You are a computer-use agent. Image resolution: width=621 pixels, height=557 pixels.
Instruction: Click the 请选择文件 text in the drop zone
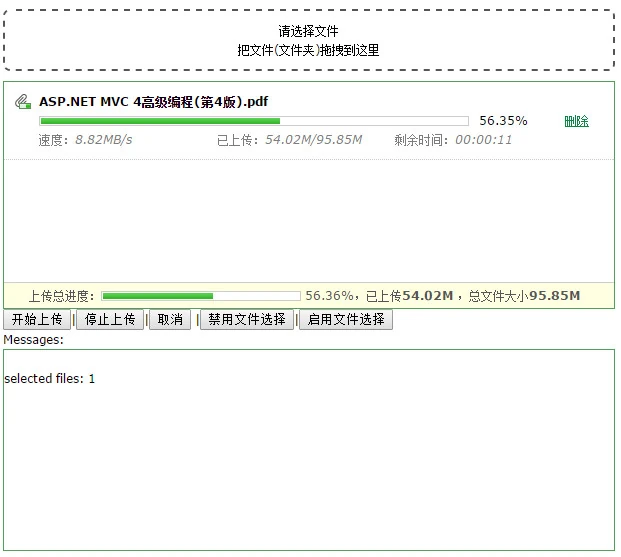308,31
